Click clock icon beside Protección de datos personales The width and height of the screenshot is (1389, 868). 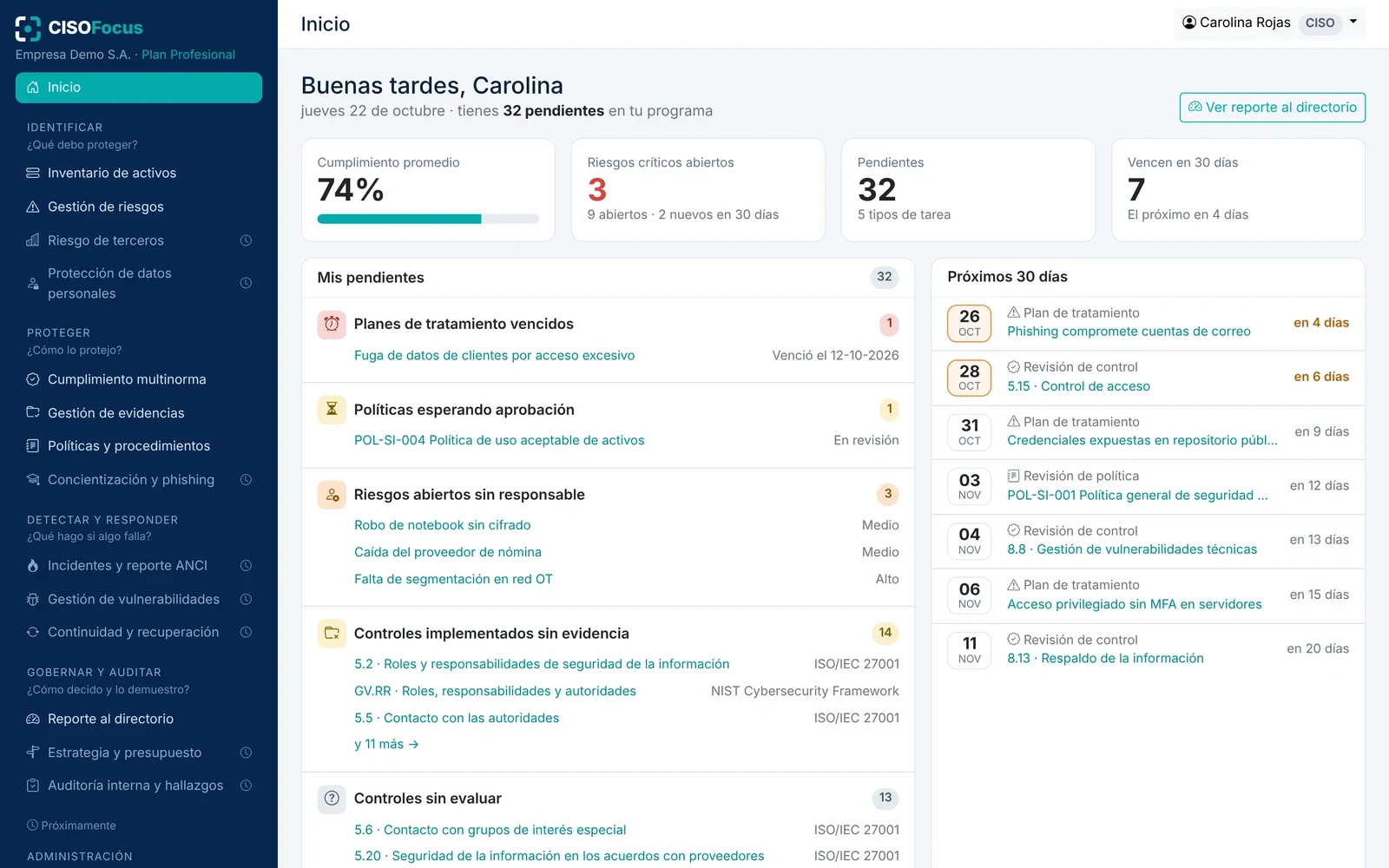246,283
